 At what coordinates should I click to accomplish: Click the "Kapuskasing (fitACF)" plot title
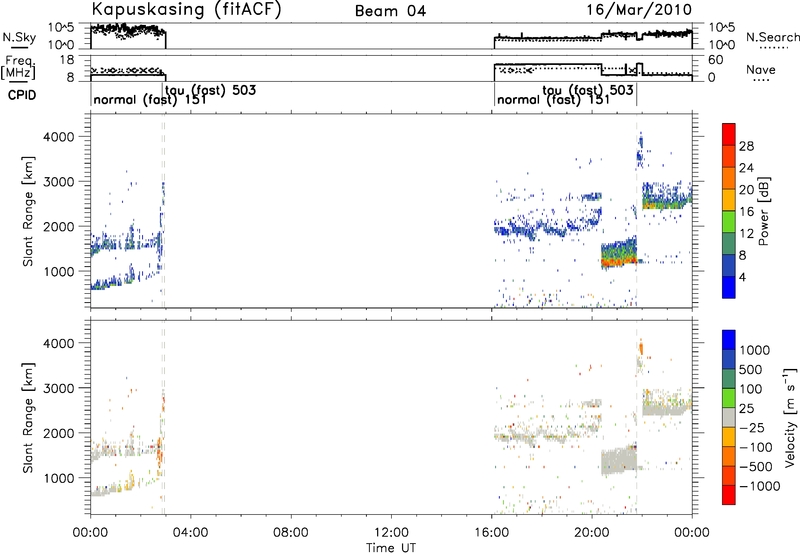(x=186, y=9)
